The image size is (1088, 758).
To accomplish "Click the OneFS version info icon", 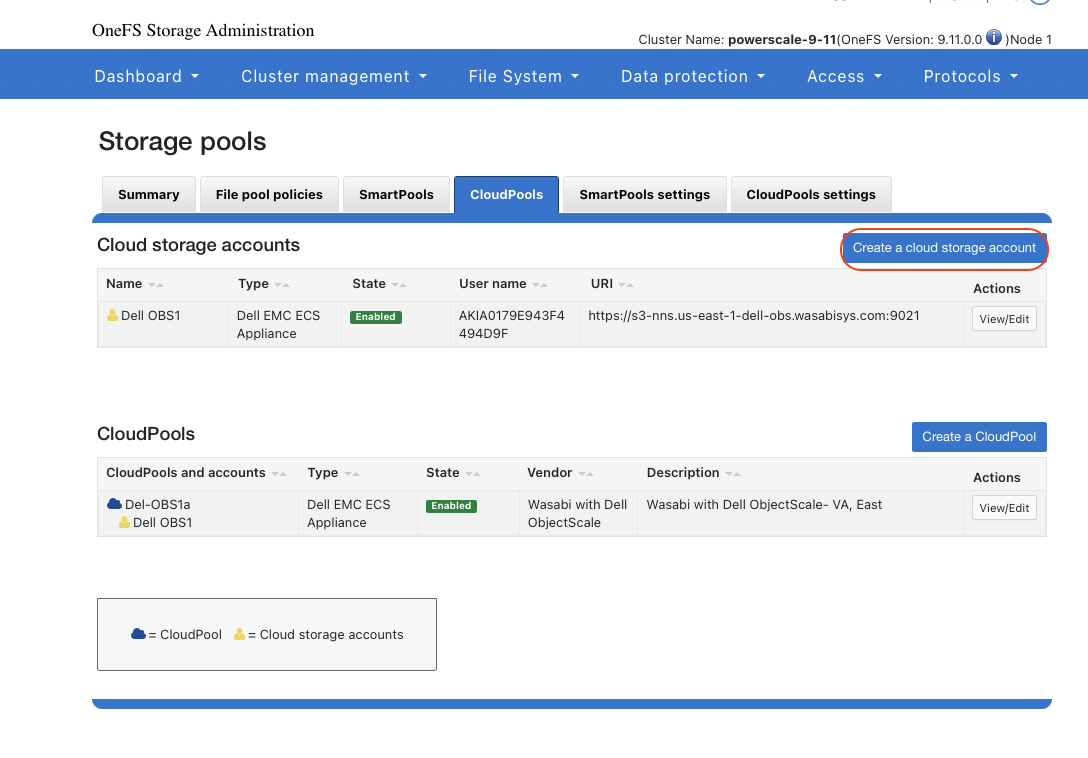I will click(x=994, y=37).
